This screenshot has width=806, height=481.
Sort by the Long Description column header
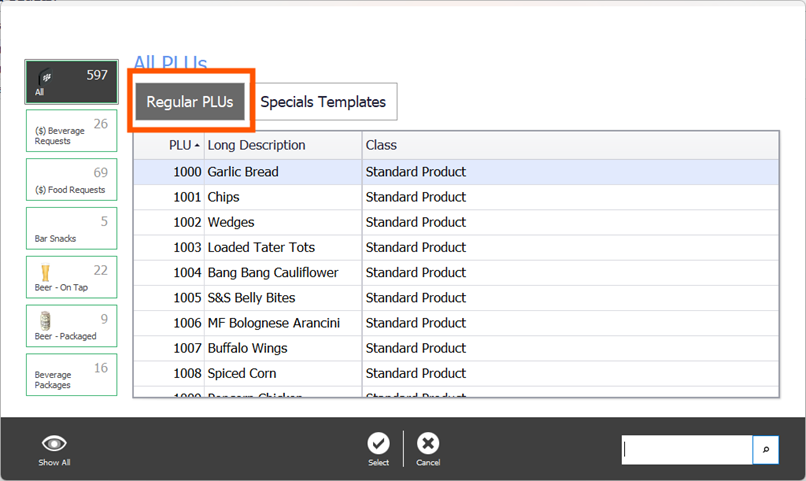coord(282,145)
